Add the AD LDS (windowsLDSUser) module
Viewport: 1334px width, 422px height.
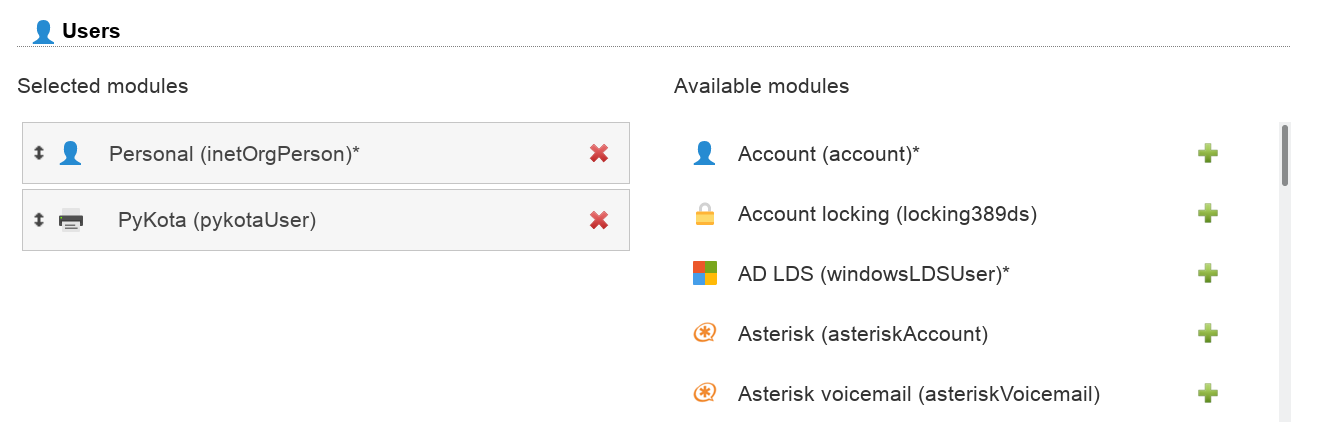[x=1208, y=273]
